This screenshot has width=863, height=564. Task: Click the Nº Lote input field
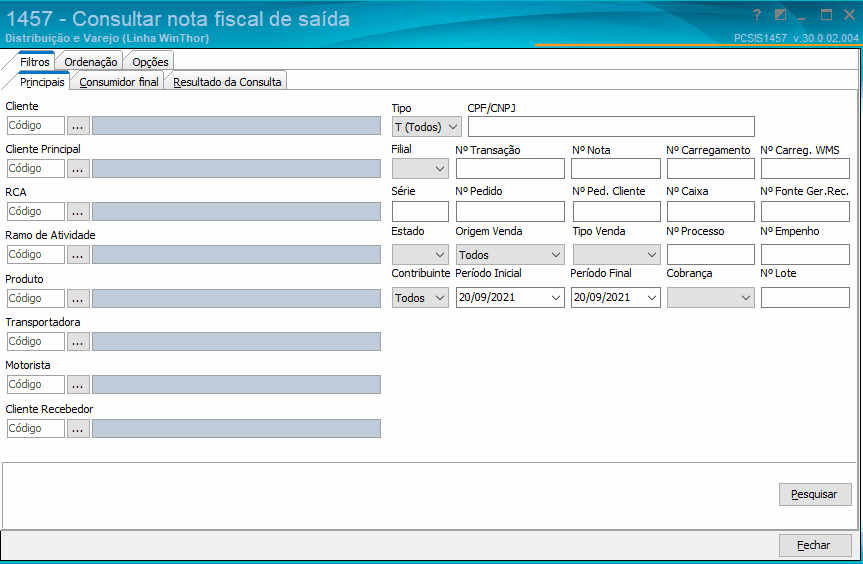805,298
